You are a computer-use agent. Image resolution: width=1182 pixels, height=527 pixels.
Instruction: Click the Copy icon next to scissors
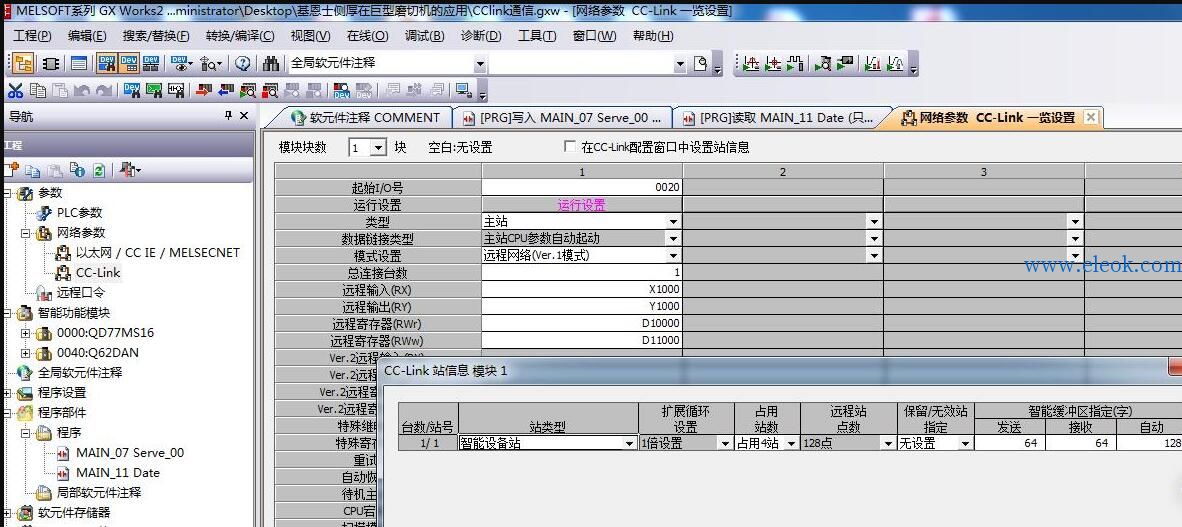coord(38,91)
